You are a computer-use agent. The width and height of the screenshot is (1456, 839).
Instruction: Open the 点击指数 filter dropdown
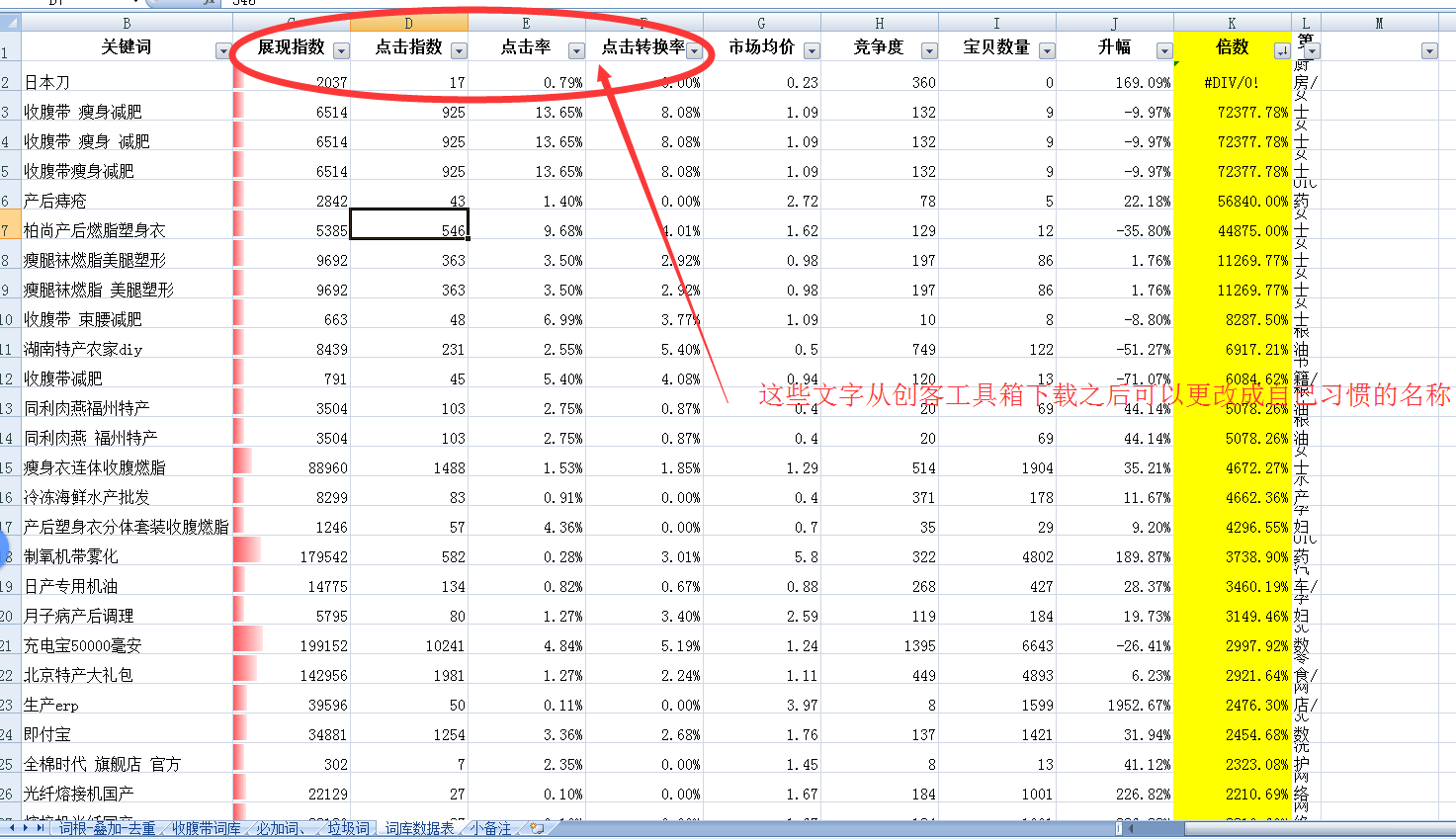click(x=459, y=51)
